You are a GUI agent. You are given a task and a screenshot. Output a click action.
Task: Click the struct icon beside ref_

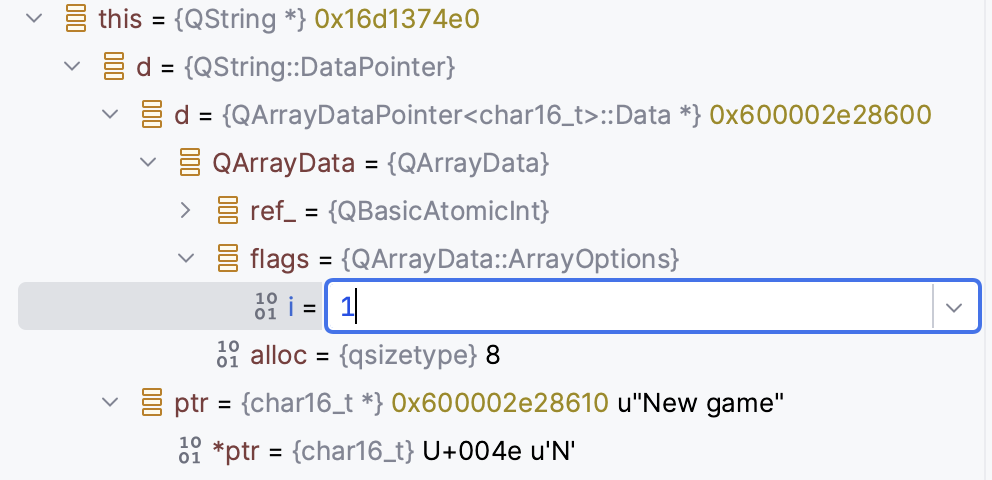point(228,211)
